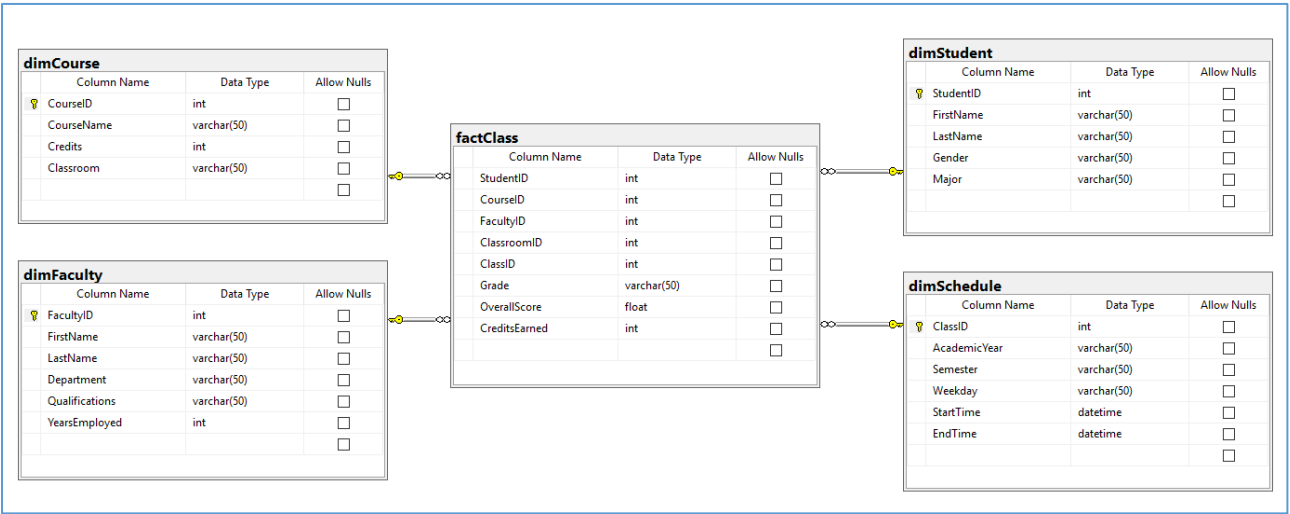
Task: Select the AcademicYear row in dimSchedule
Action: tap(1088, 348)
